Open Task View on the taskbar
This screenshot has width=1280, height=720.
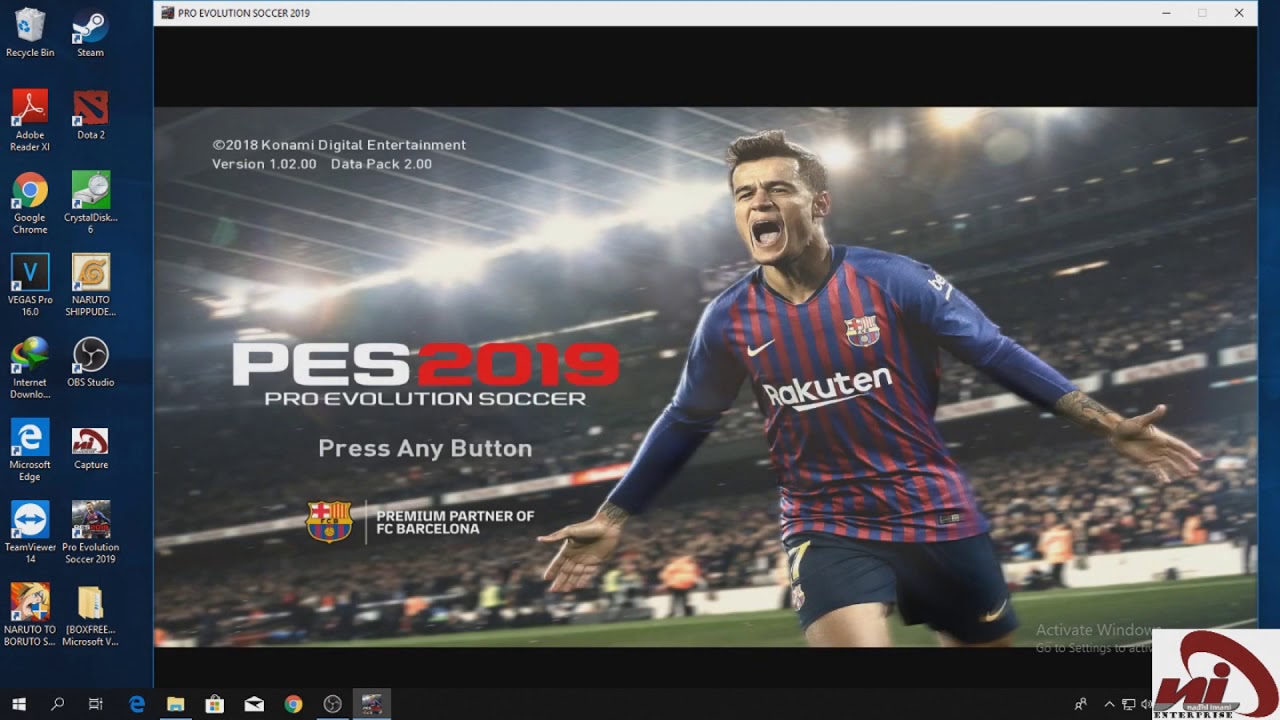point(96,704)
